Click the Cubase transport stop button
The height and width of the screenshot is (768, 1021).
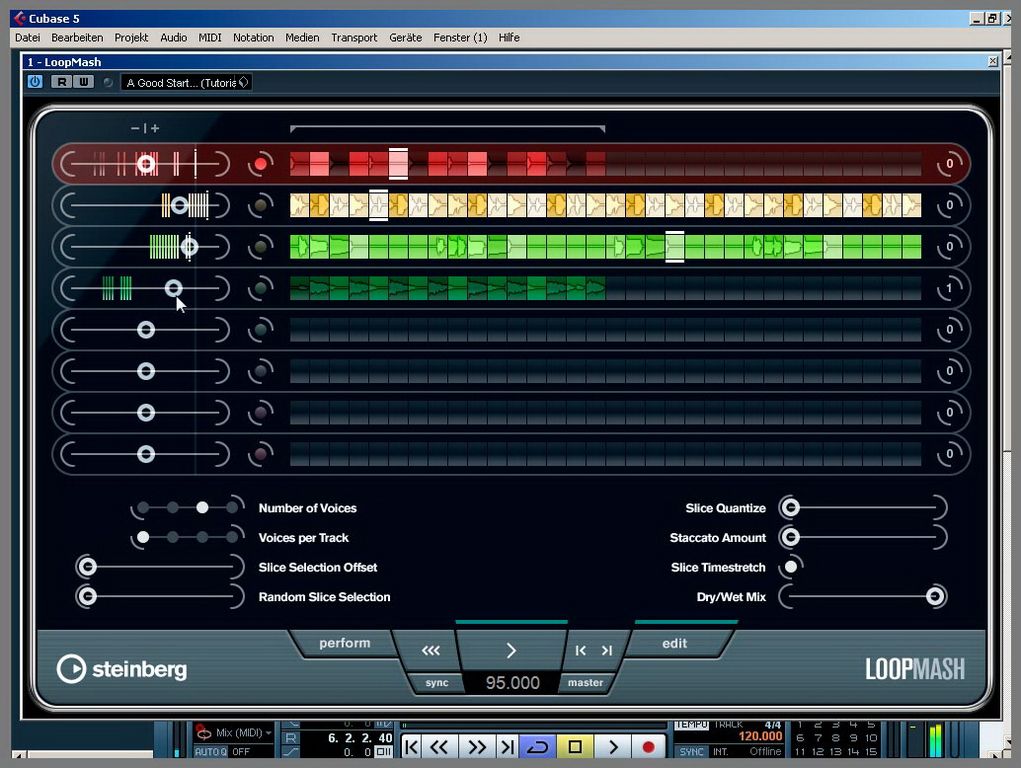point(574,747)
